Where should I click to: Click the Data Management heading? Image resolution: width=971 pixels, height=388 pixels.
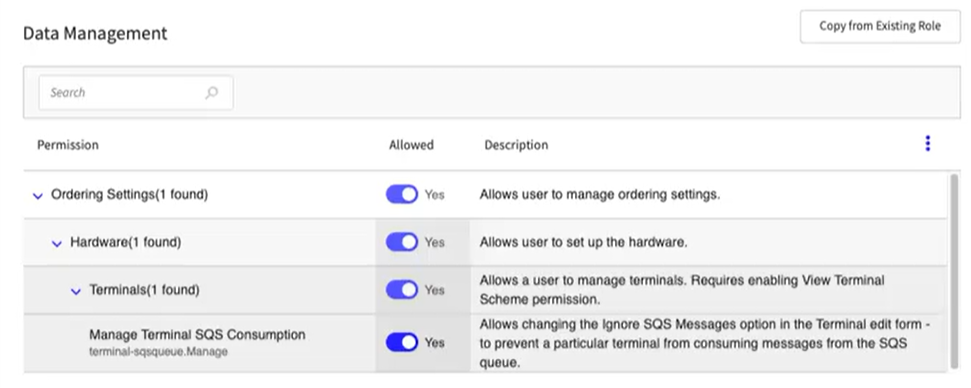coord(95,33)
